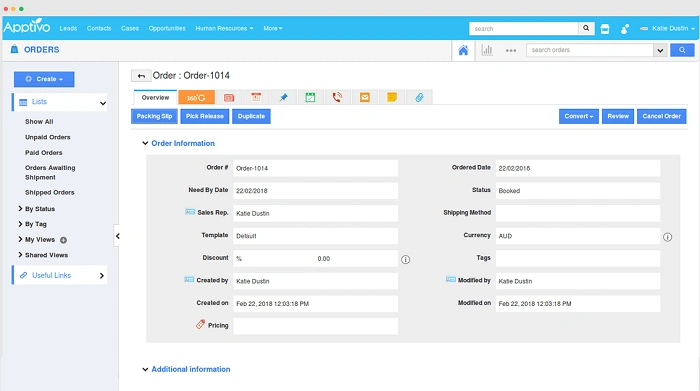Click the Review button
The image size is (700, 391).
tap(618, 116)
